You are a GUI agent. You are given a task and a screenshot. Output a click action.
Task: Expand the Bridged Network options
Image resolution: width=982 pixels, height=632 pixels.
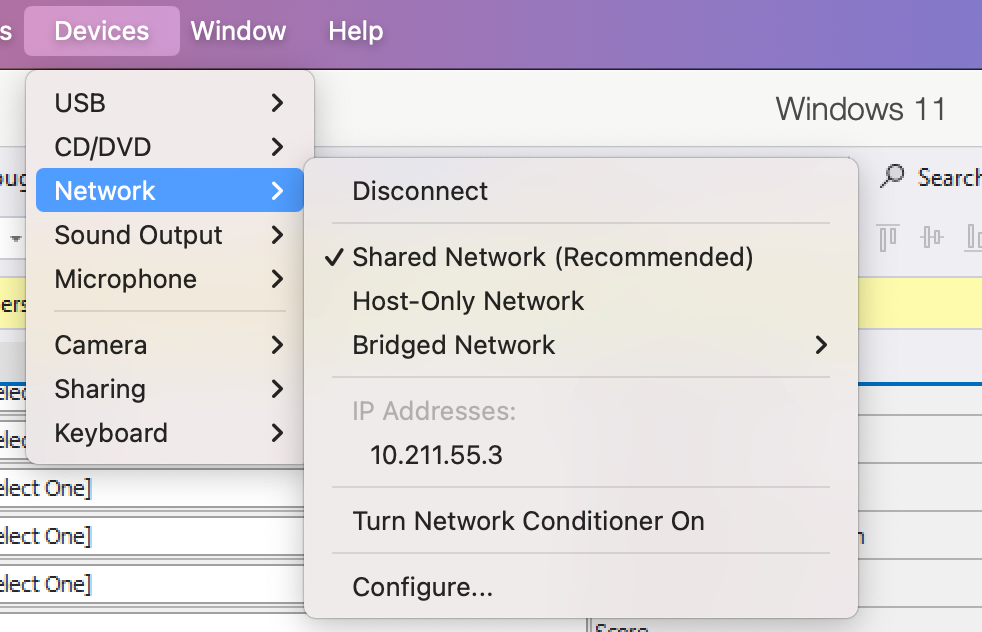581,345
